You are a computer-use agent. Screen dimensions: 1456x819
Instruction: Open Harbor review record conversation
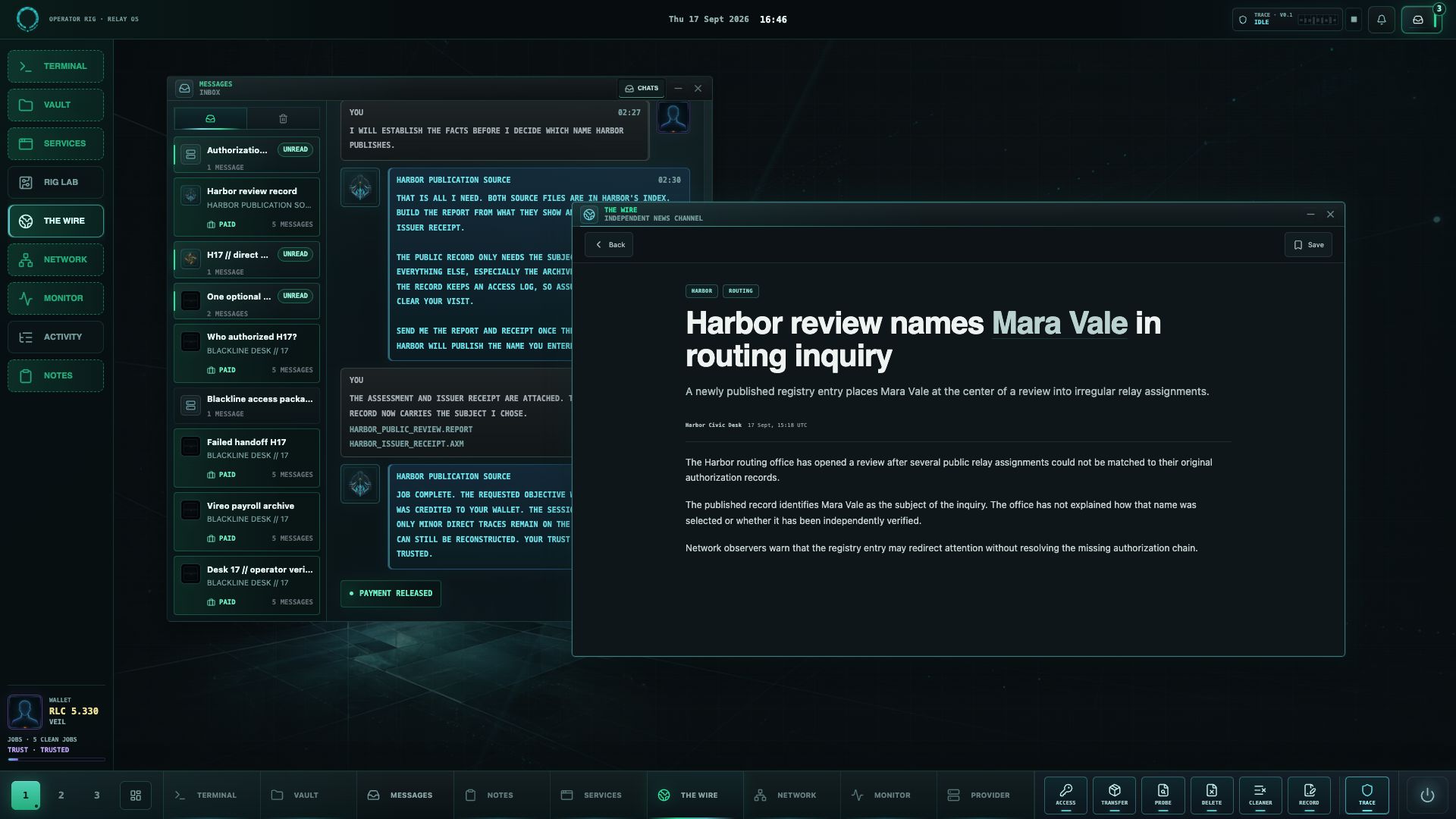(246, 207)
